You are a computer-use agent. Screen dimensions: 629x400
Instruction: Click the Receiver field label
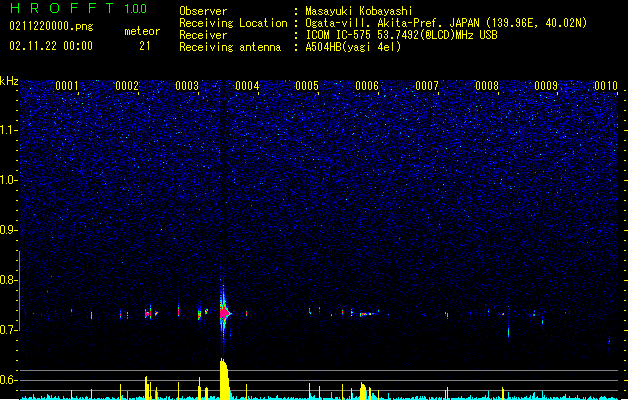[x=203, y=35]
